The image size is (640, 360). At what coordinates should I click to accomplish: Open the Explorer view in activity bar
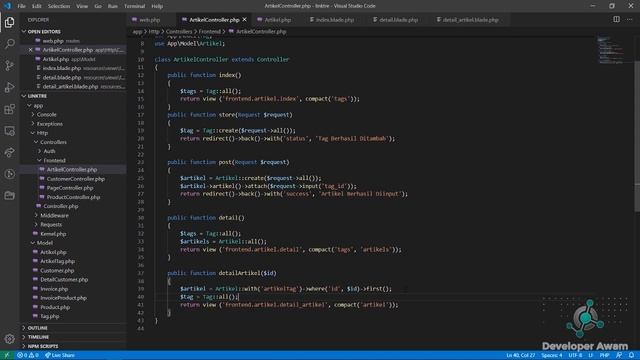(9, 22)
